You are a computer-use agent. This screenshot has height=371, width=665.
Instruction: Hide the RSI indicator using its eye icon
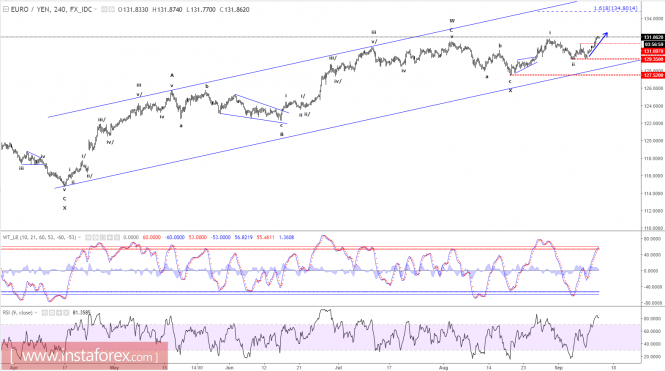click(x=45, y=312)
